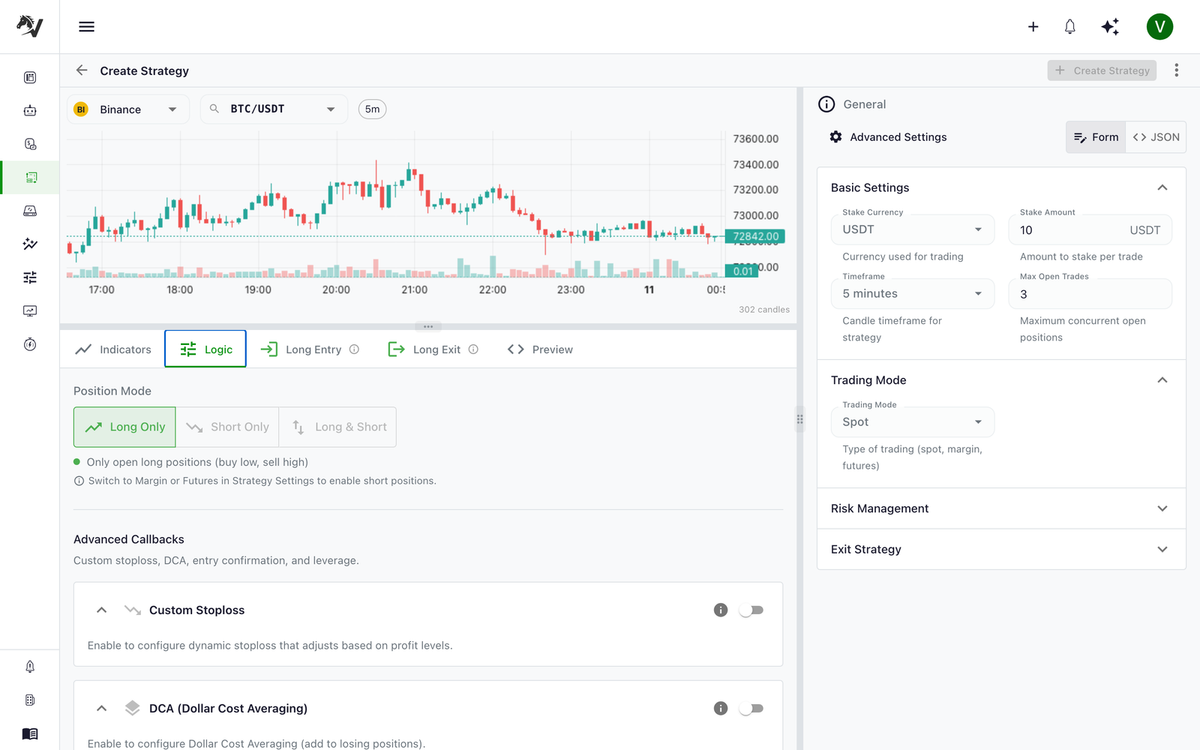Image resolution: width=1200 pixels, height=750 pixels.
Task: Open notifications bell in the top bar
Action: (1070, 27)
